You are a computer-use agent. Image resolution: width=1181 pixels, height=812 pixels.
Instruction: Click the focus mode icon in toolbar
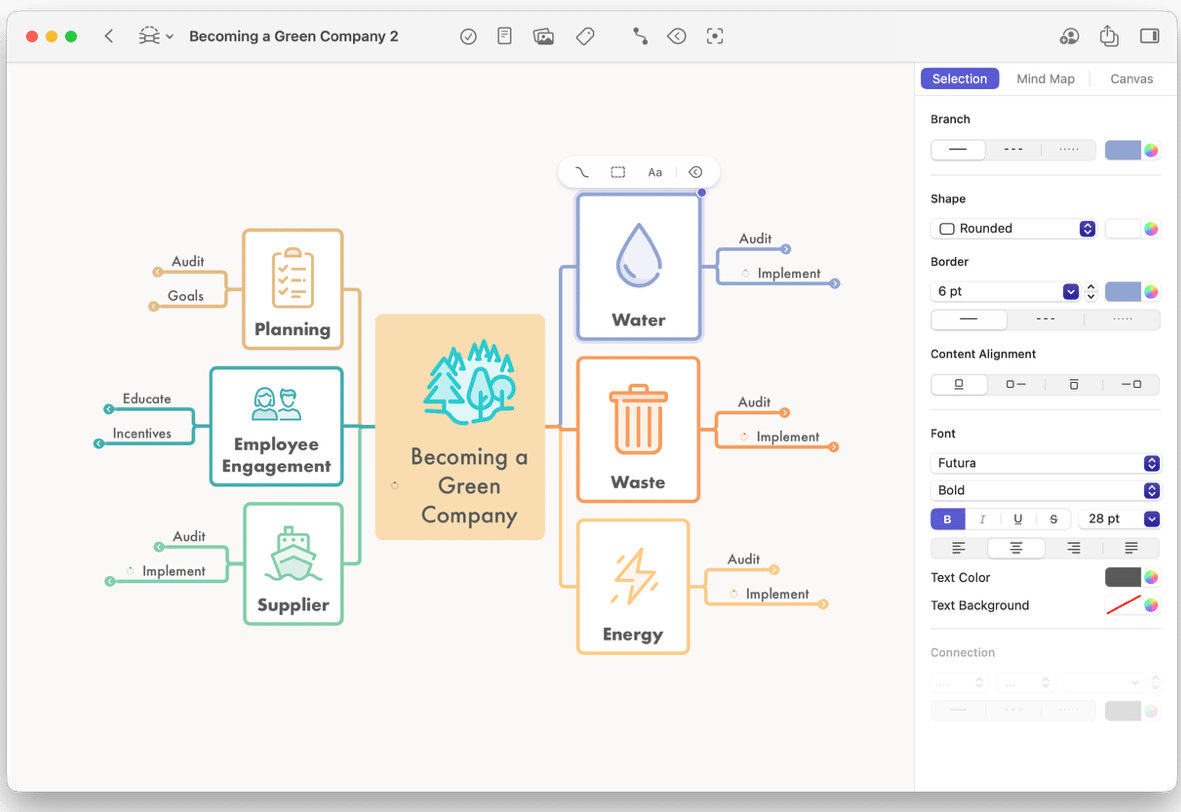pos(714,36)
